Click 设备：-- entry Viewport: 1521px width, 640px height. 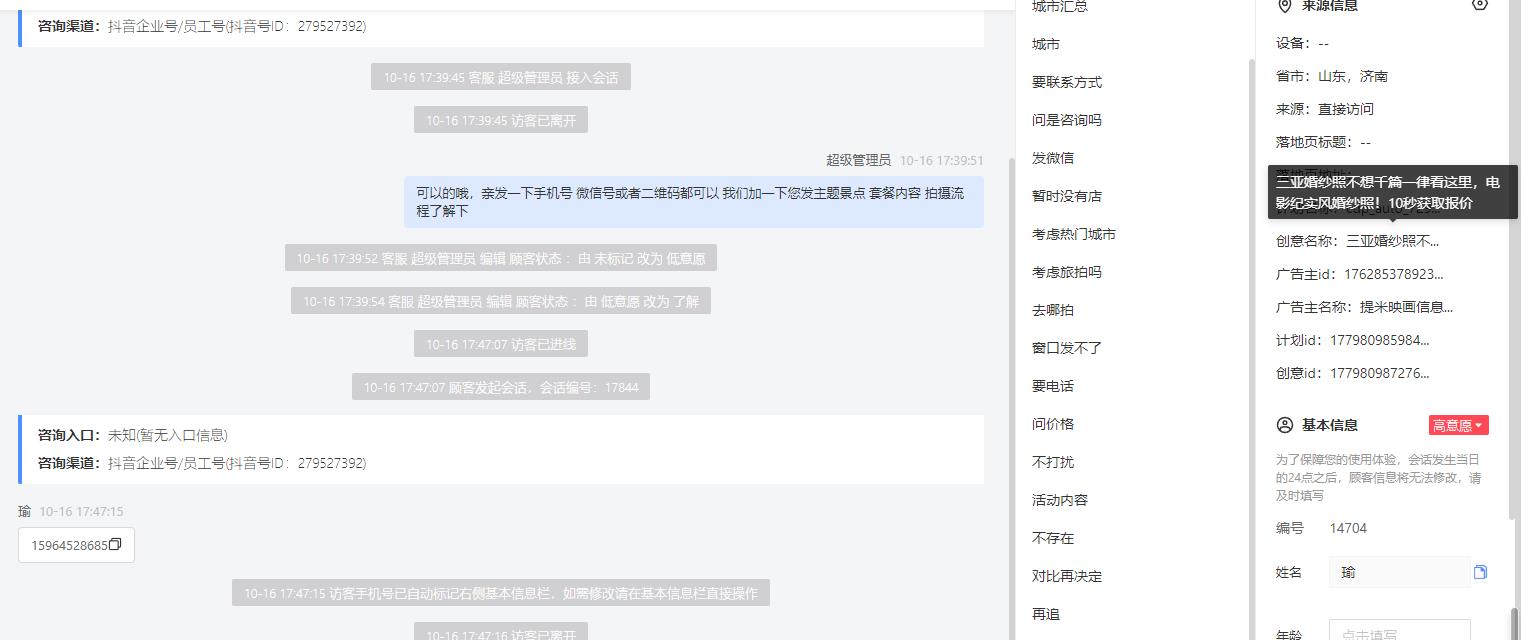(1302, 43)
